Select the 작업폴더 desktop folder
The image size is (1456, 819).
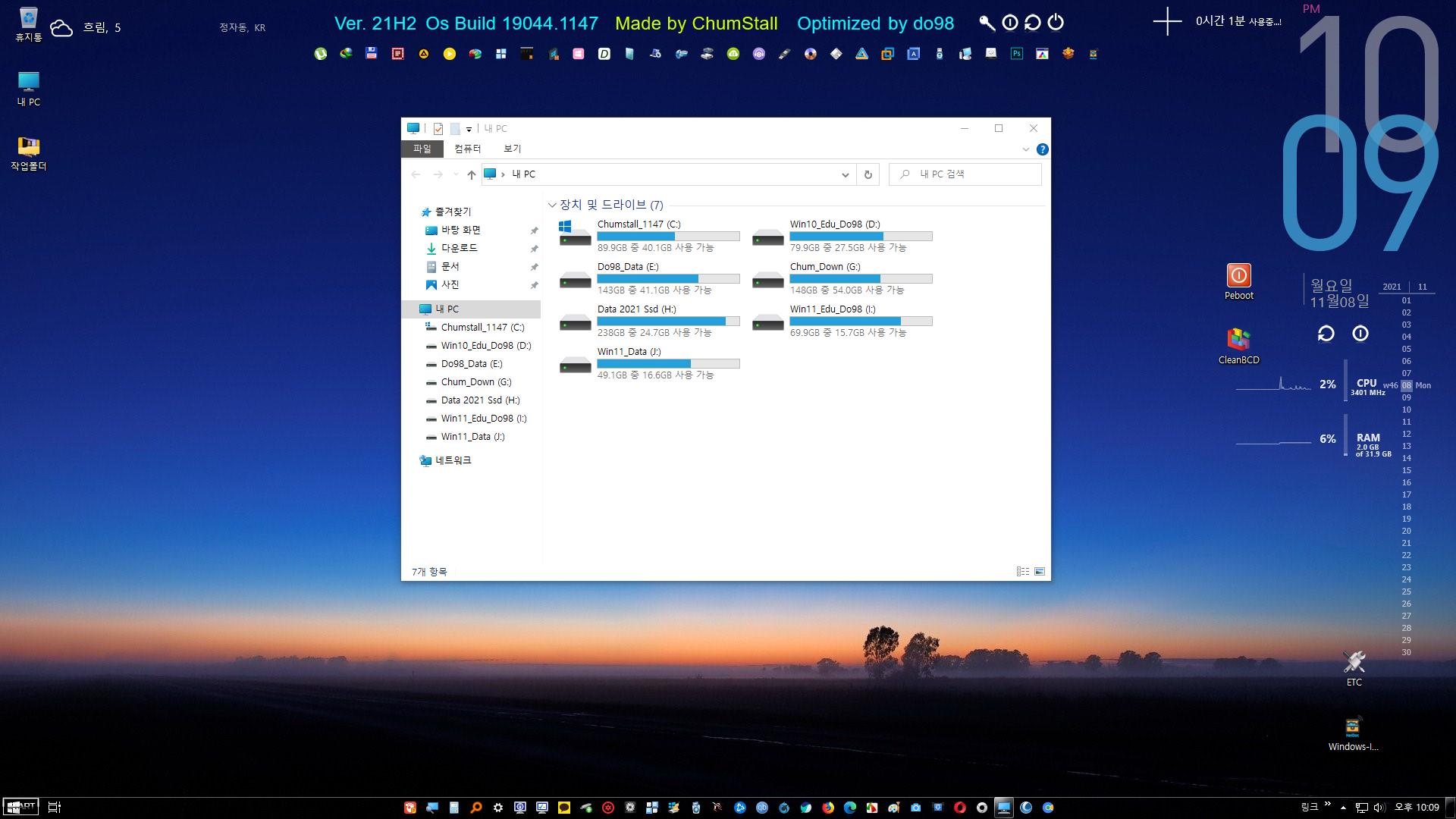[29, 153]
